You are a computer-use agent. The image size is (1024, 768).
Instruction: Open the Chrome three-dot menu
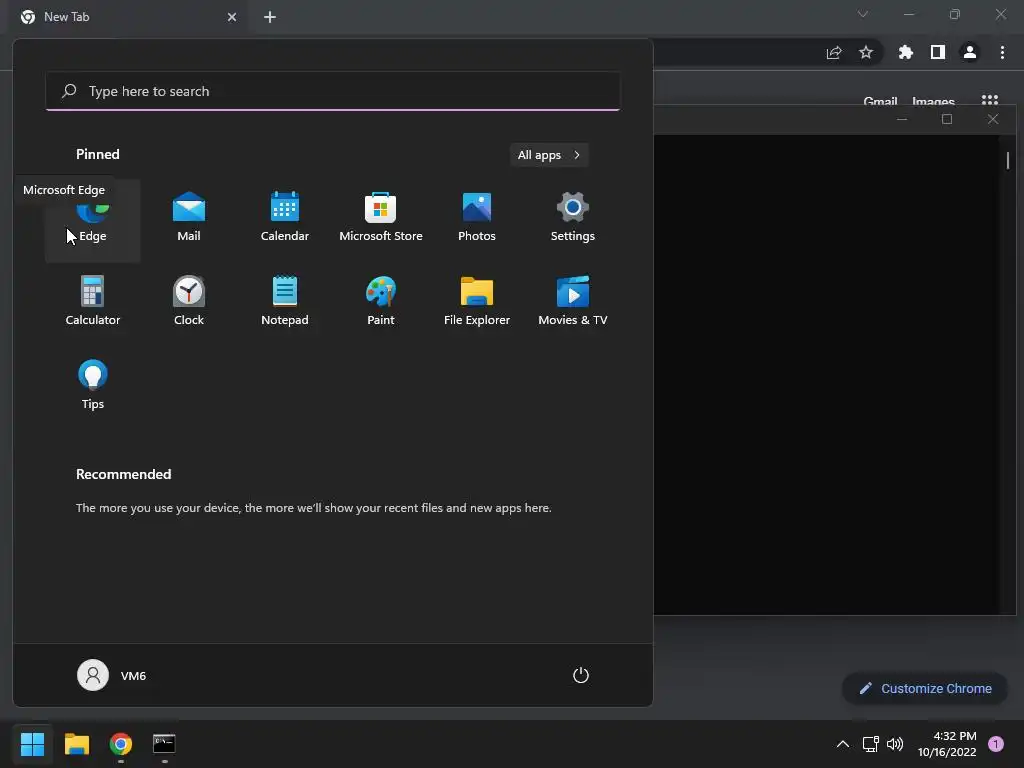pos(1002,52)
